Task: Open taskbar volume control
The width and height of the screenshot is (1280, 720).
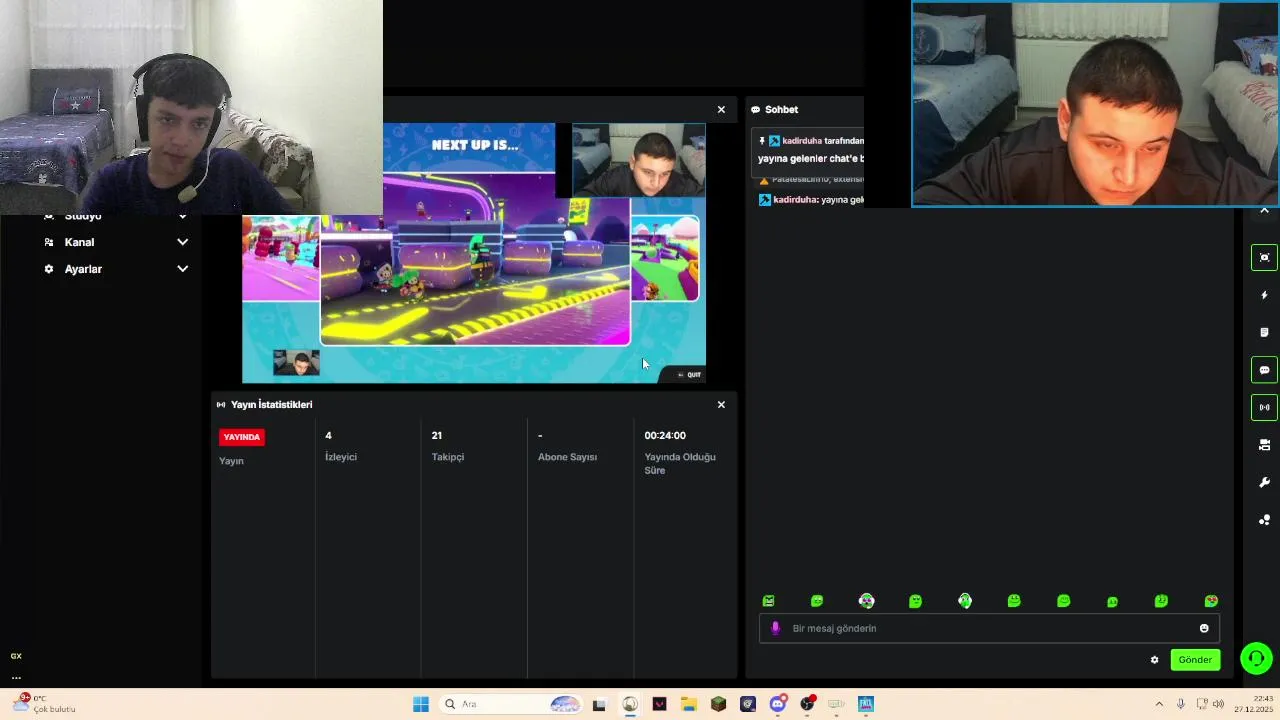Action: click(1218, 704)
